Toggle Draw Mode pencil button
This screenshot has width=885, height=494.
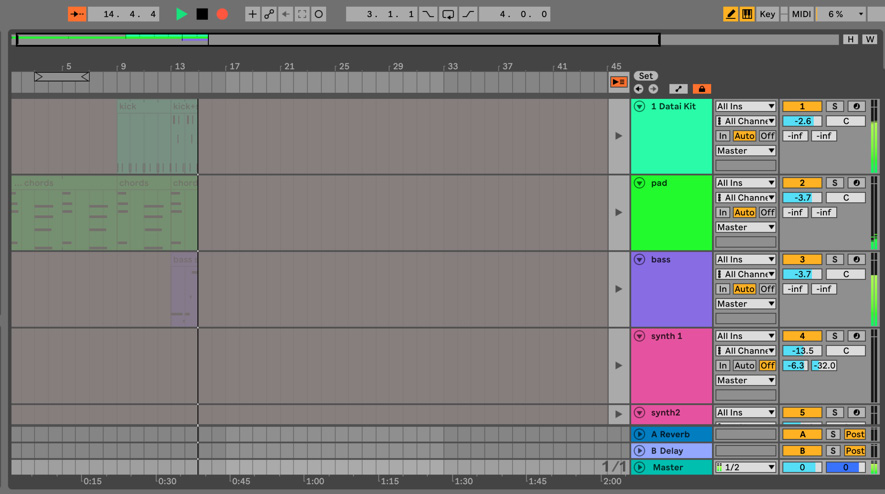coord(730,14)
